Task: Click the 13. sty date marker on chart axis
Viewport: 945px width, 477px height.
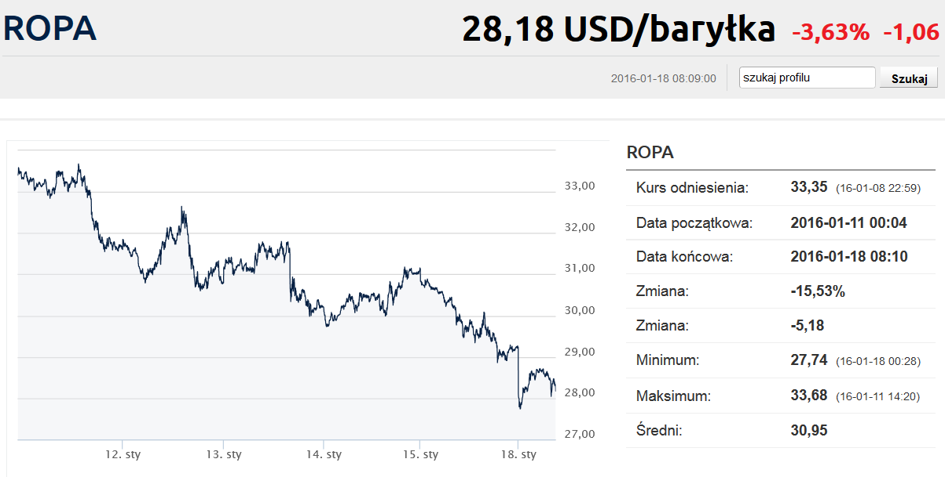Action: tap(224, 455)
